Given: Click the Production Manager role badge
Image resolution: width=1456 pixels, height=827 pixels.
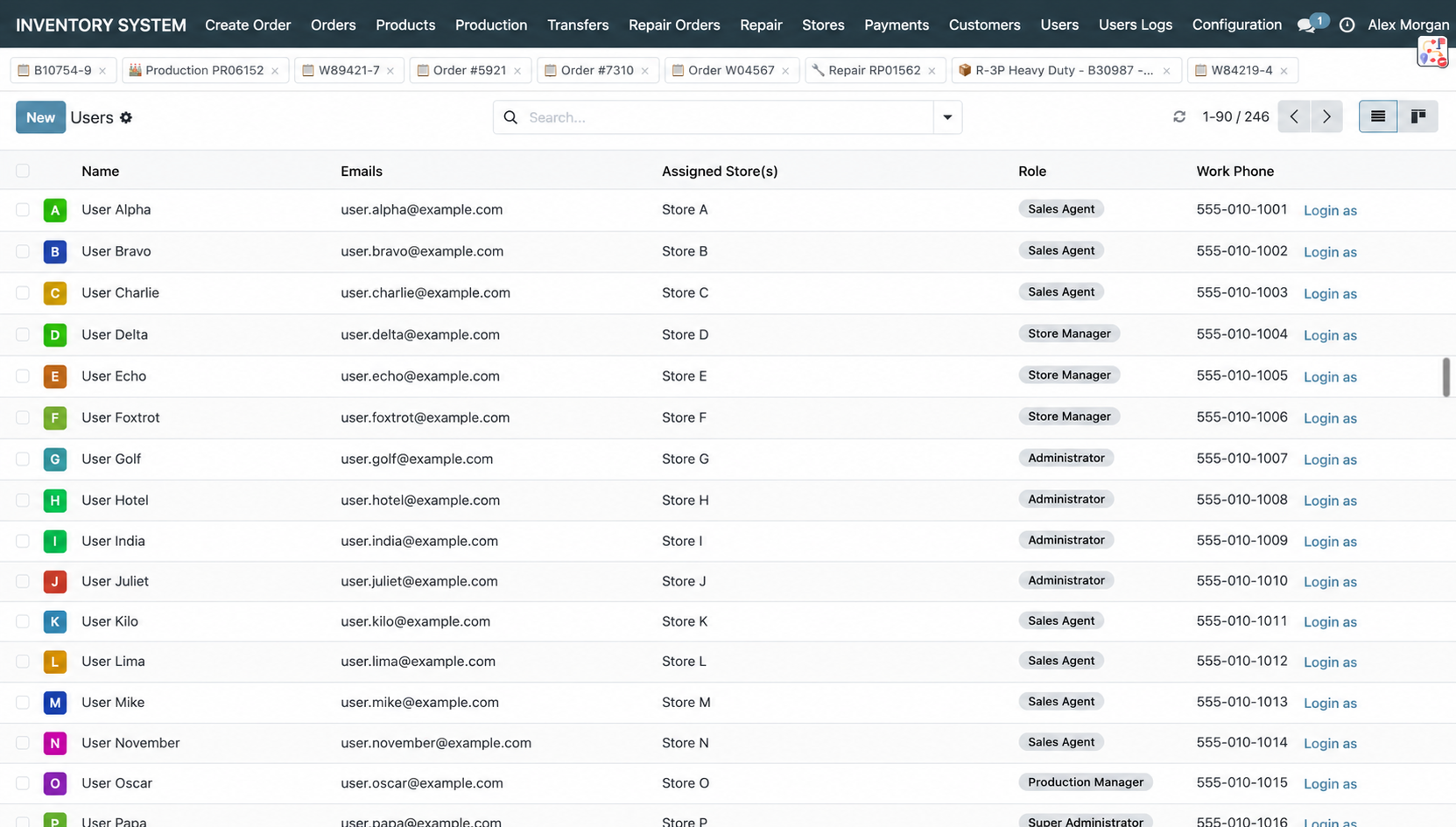Looking at the screenshot, I should (1086, 782).
